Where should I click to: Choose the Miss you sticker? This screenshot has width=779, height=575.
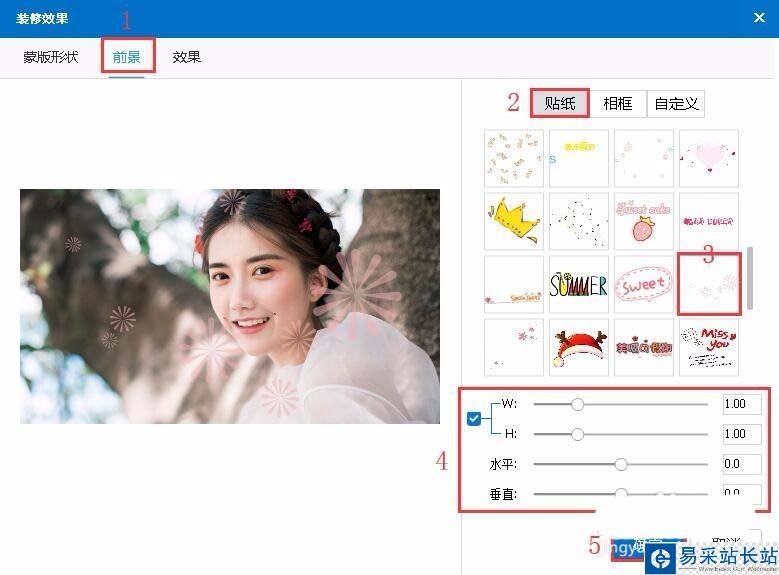[709, 347]
